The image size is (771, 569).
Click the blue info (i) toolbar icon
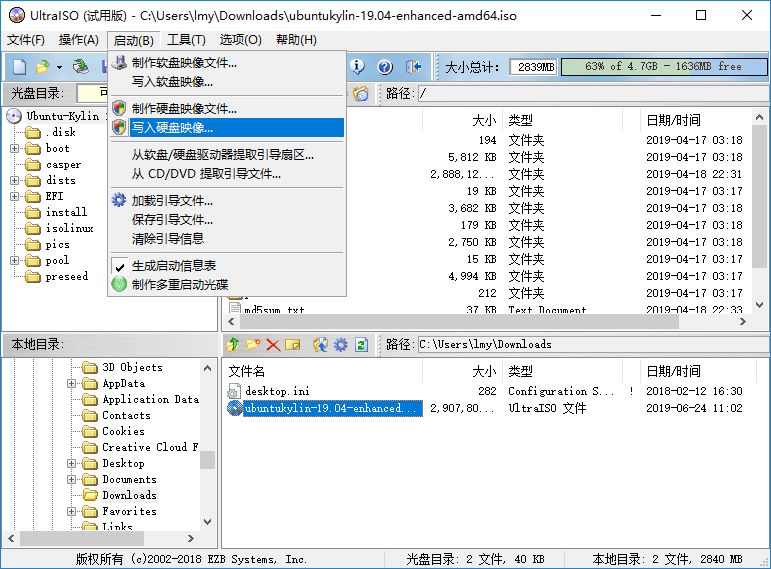point(357,66)
